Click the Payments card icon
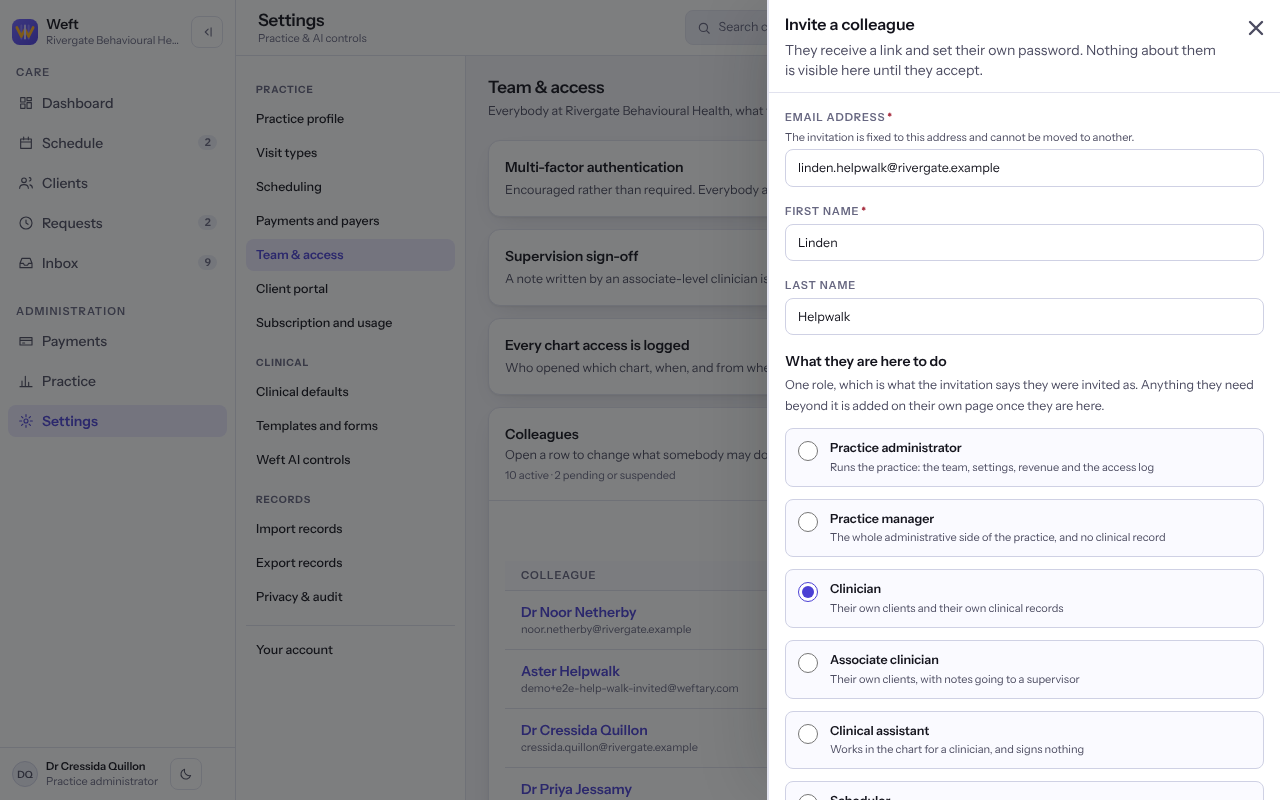The image size is (1280, 800). click(x=26, y=341)
